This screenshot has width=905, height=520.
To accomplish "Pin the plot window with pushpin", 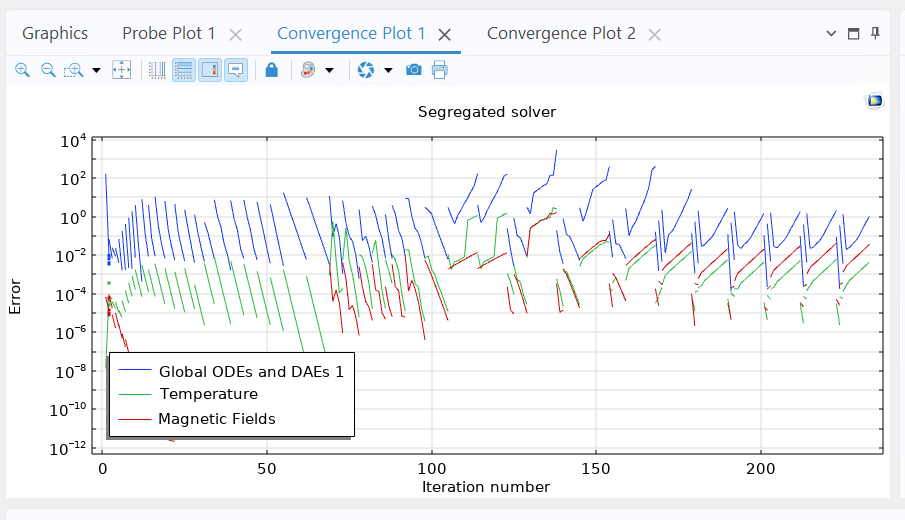I will (x=876, y=33).
